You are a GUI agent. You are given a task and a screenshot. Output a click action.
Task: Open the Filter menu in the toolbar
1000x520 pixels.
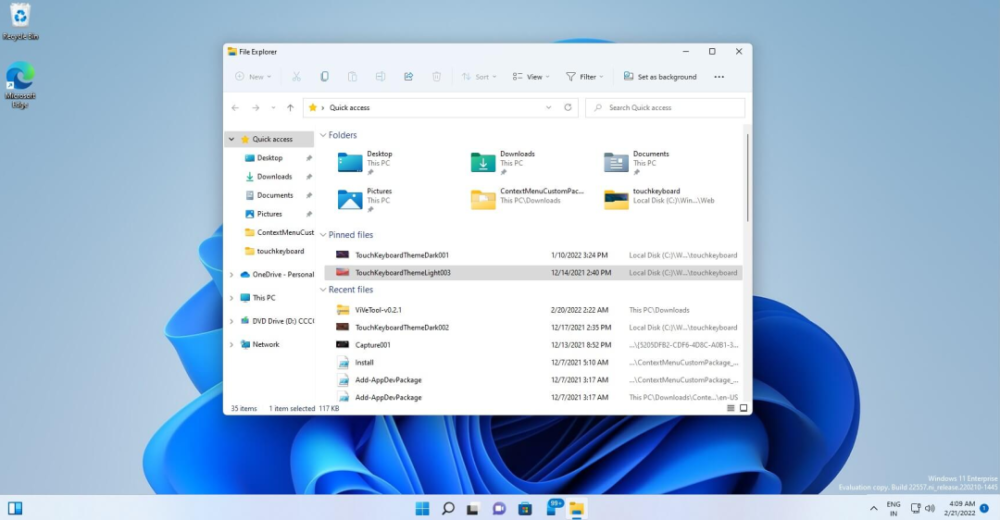pyautogui.click(x=585, y=77)
